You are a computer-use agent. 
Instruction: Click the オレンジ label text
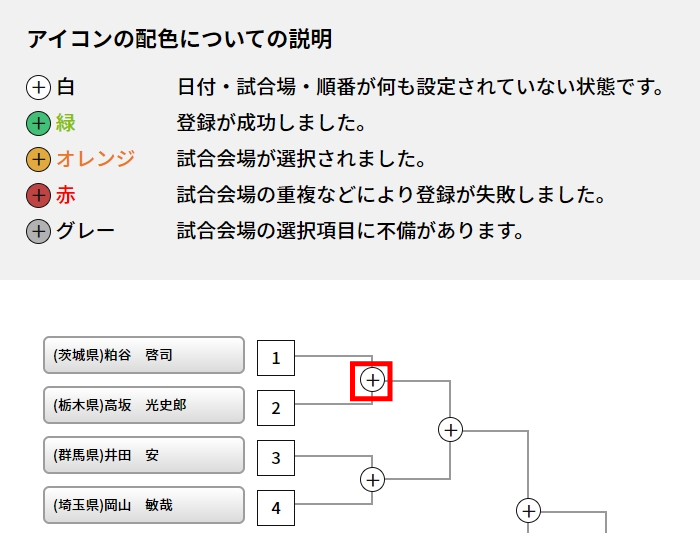tap(95, 160)
